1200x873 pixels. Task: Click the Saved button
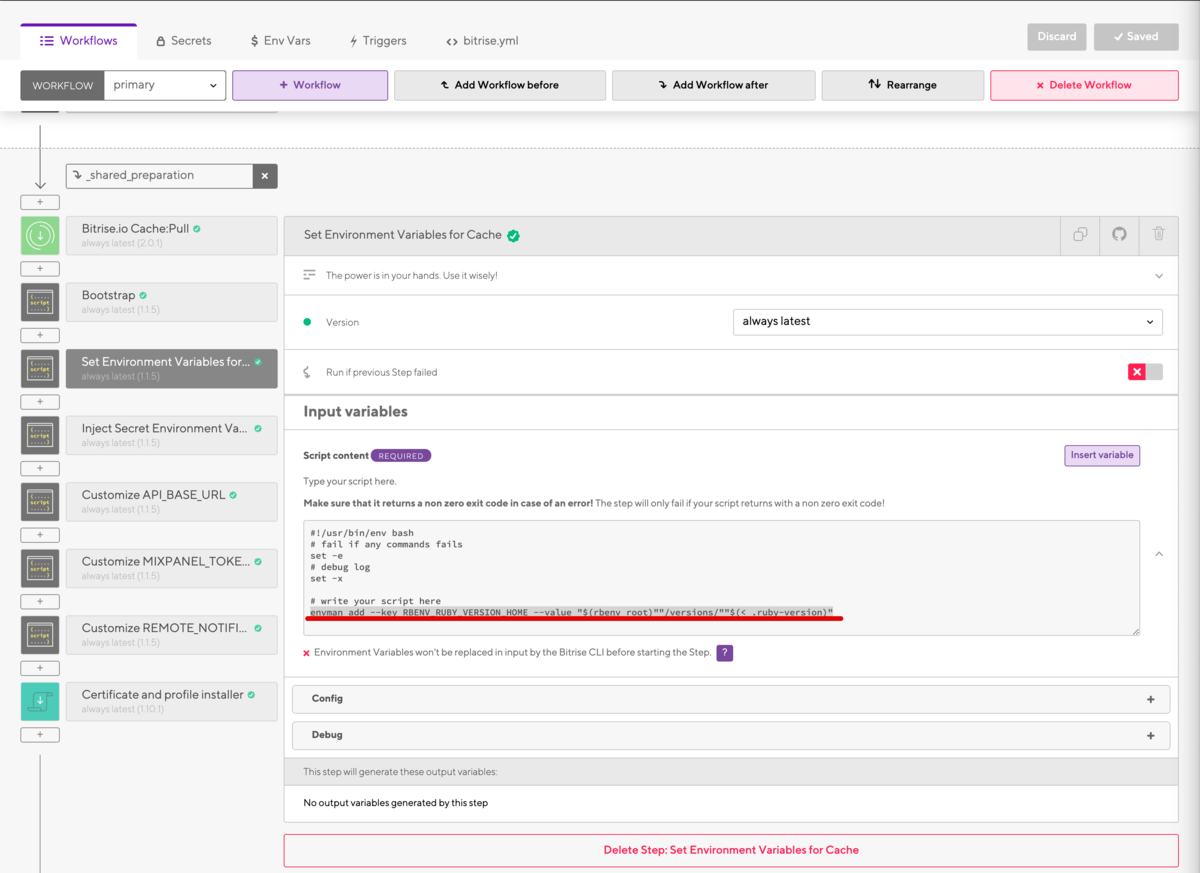click(x=1135, y=37)
